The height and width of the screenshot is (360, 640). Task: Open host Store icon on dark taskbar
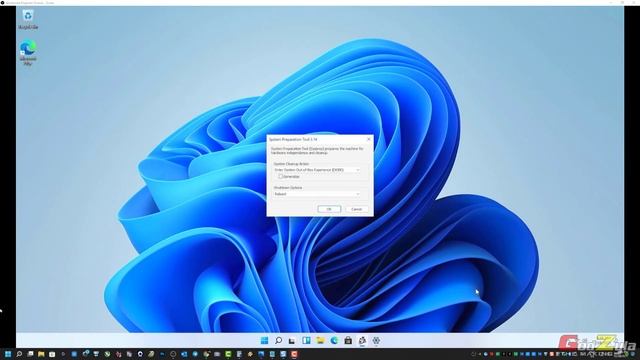[52, 354]
